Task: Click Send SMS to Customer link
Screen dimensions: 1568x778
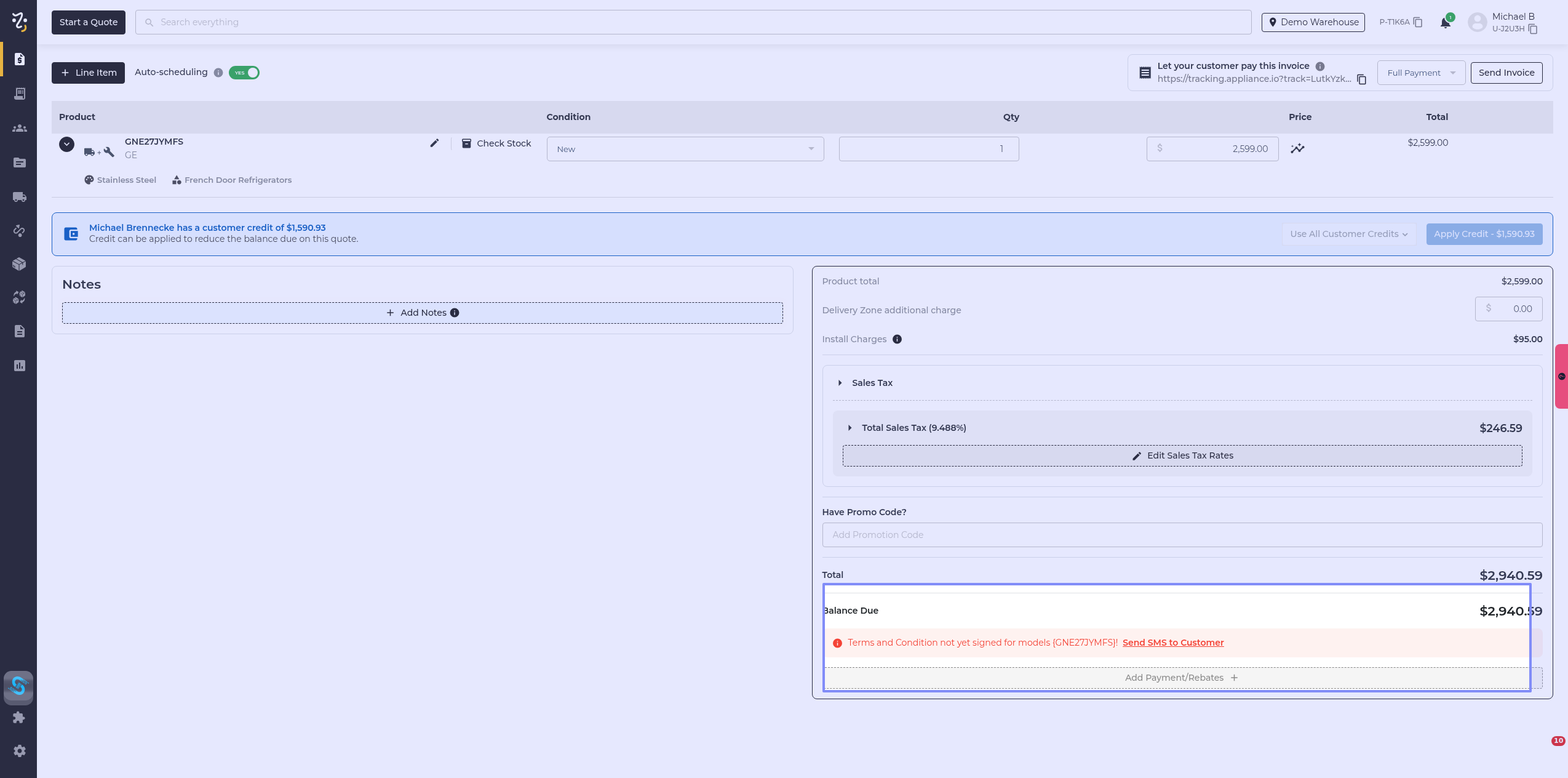Action: click(x=1172, y=643)
